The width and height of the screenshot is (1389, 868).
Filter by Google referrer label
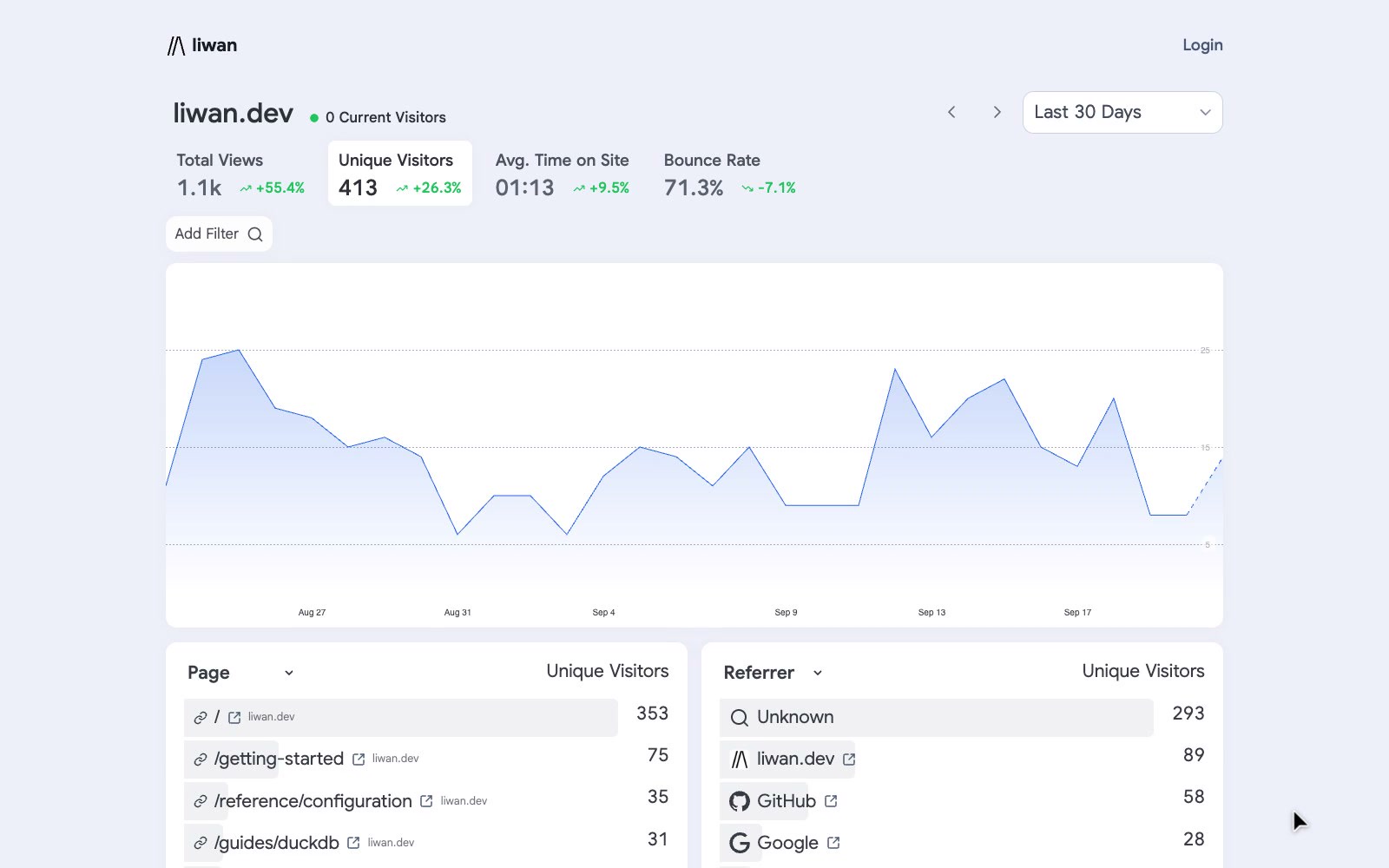pos(787,842)
